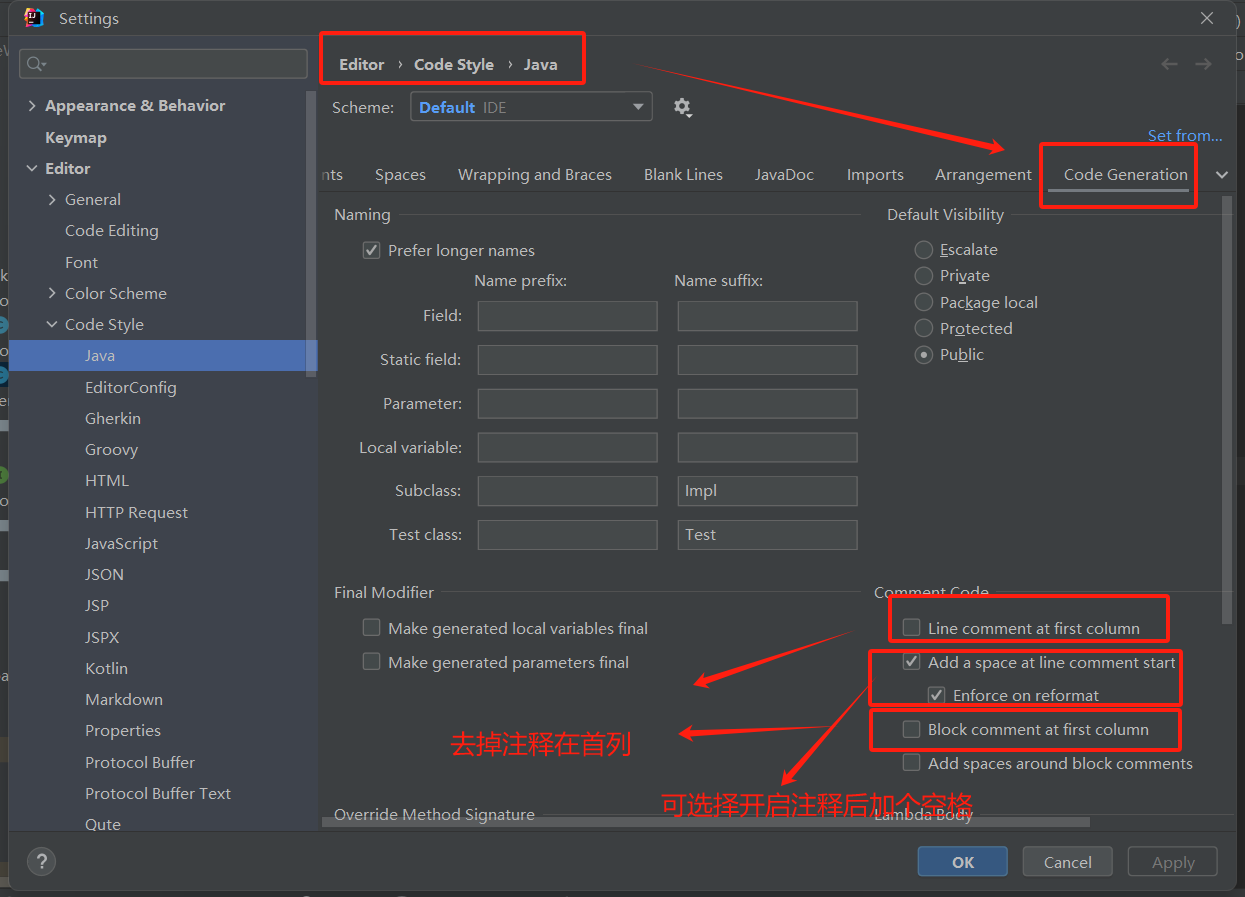1245x897 pixels.
Task: Navigate forward with the right arrow
Action: (1203, 64)
